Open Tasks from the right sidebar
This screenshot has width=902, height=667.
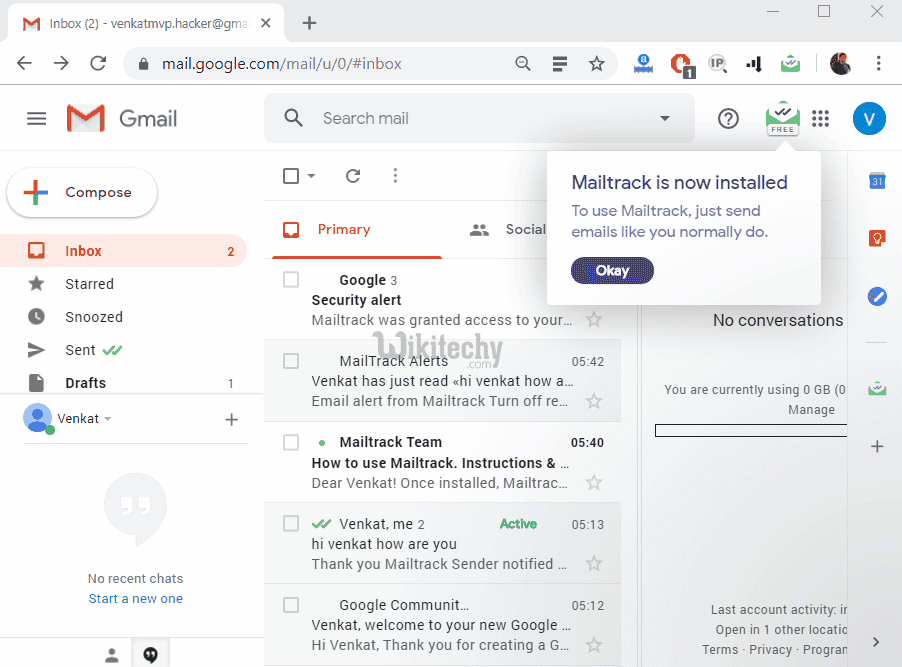click(877, 296)
